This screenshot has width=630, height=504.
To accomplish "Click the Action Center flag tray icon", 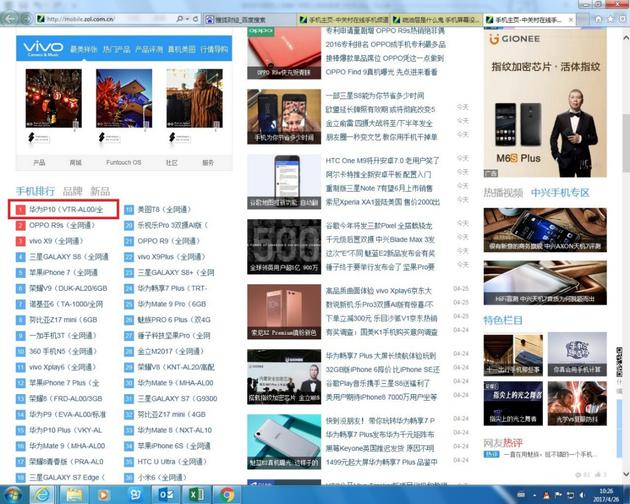I will coord(558,495).
